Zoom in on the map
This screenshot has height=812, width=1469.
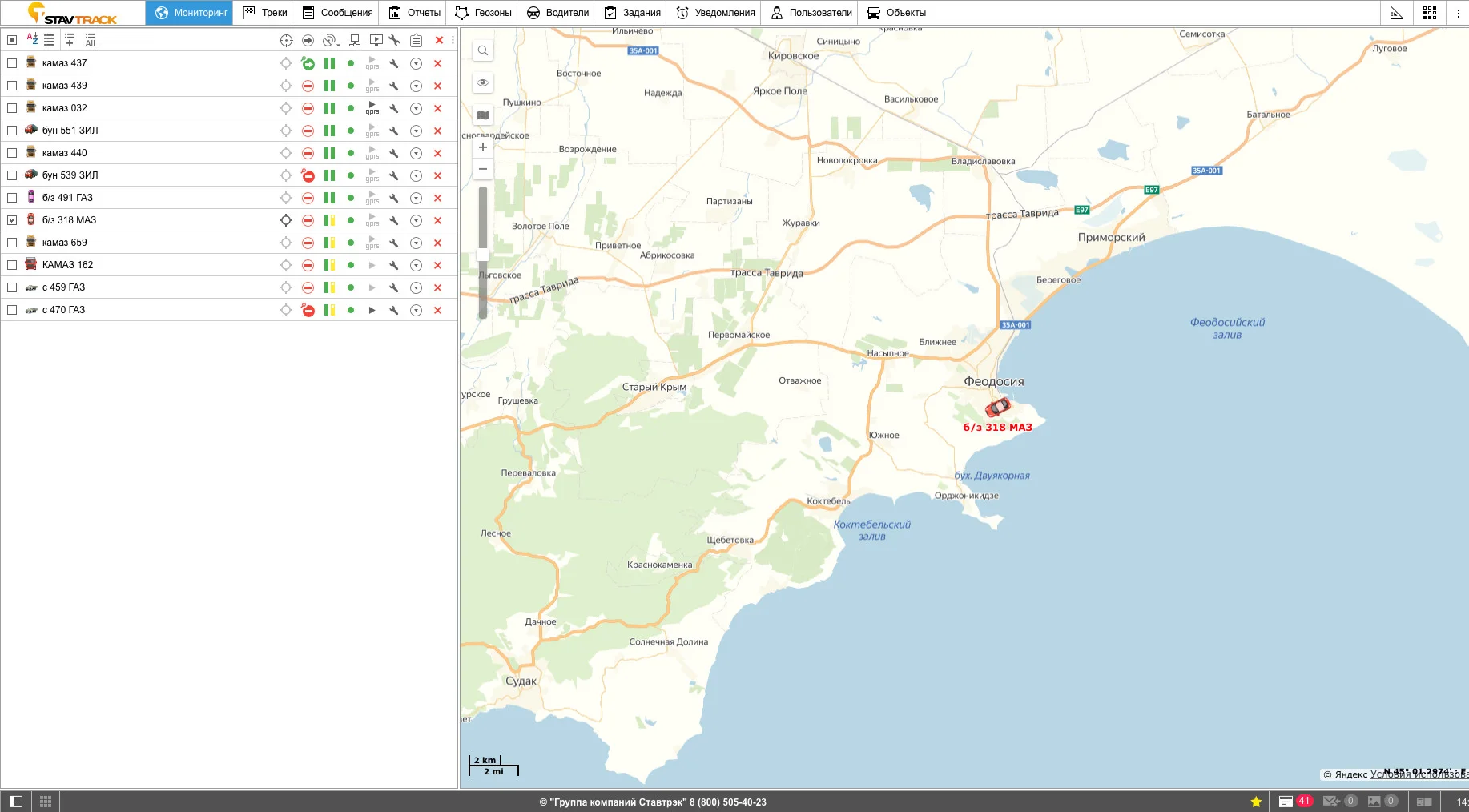(483, 147)
